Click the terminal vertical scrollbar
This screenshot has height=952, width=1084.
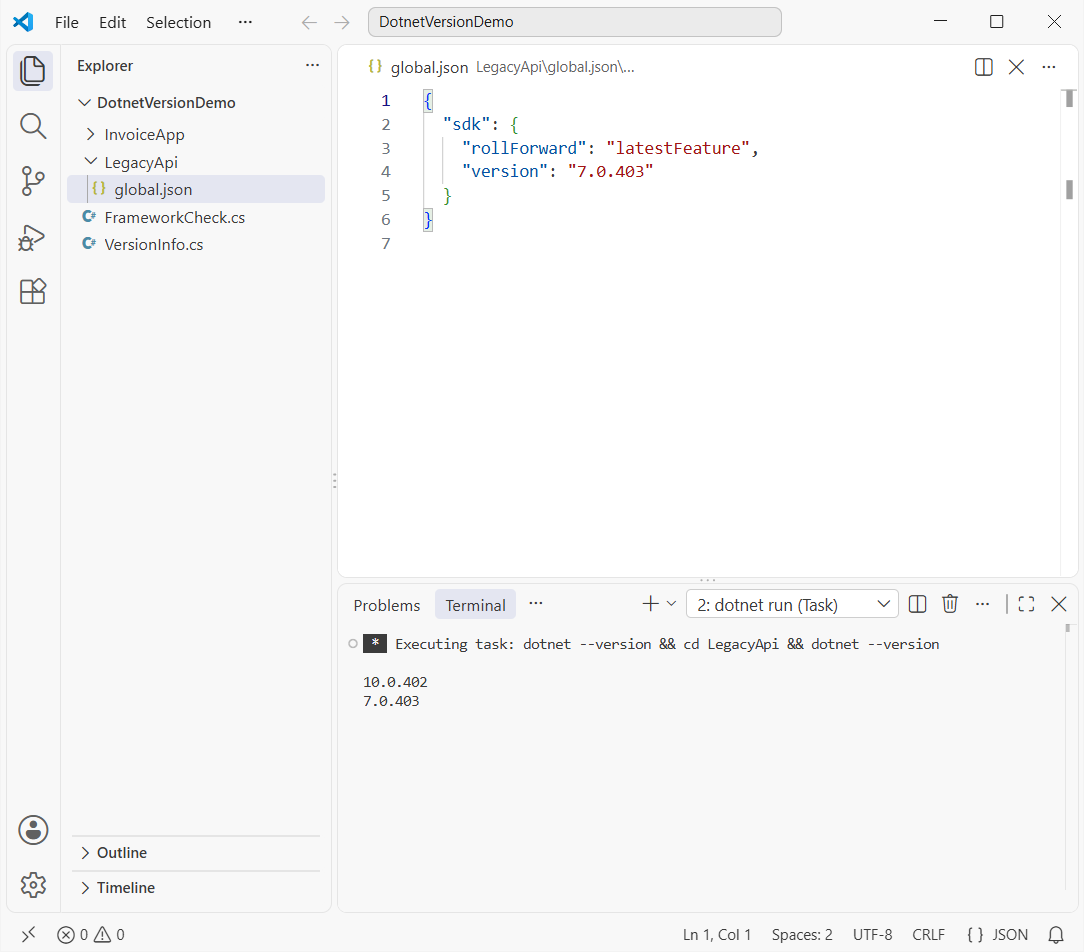(1068, 757)
